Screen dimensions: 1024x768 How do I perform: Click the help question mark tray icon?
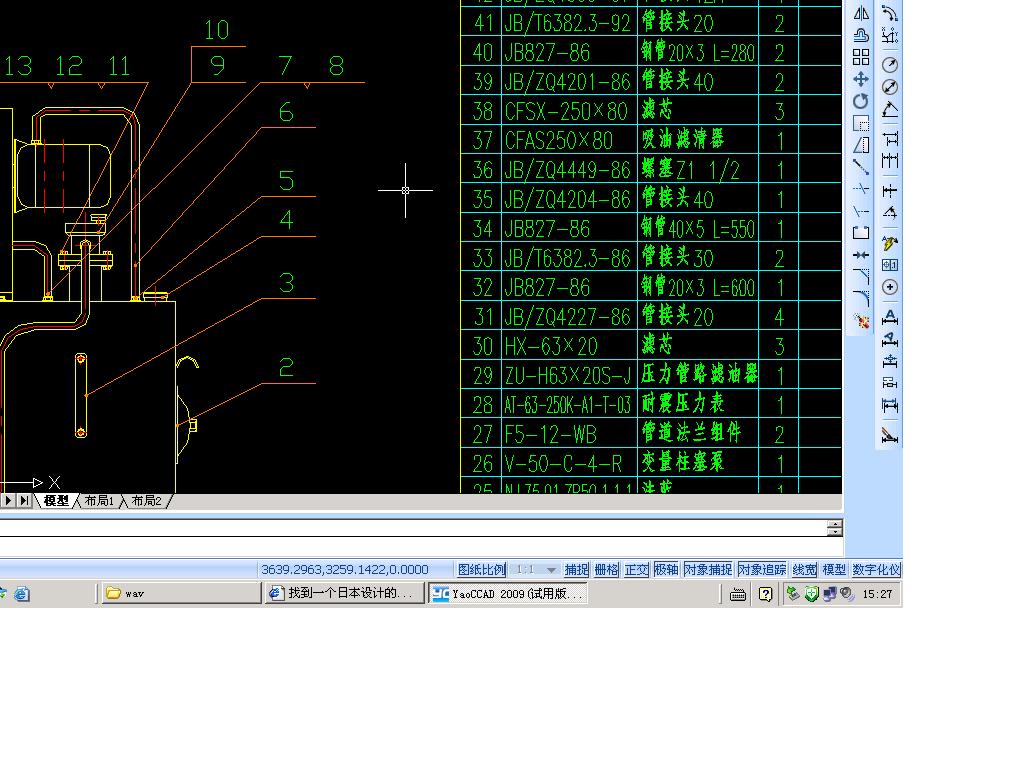tap(765, 594)
